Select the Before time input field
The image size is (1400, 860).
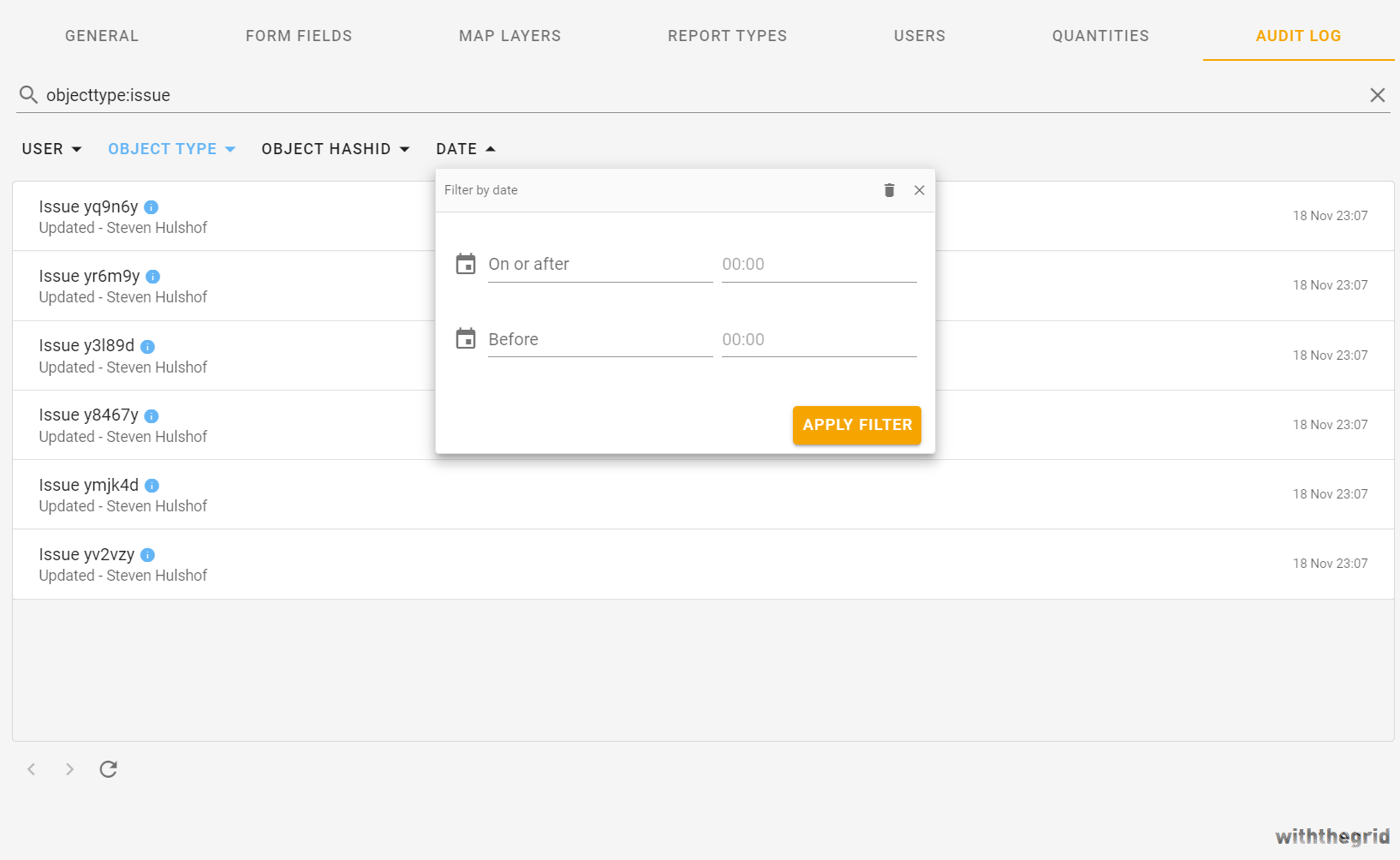tap(818, 340)
